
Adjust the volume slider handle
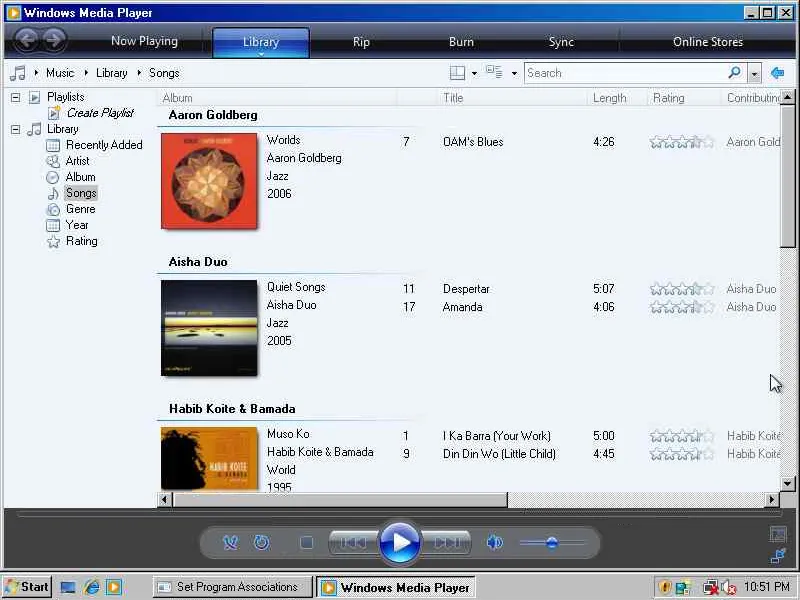(x=552, y=543)
